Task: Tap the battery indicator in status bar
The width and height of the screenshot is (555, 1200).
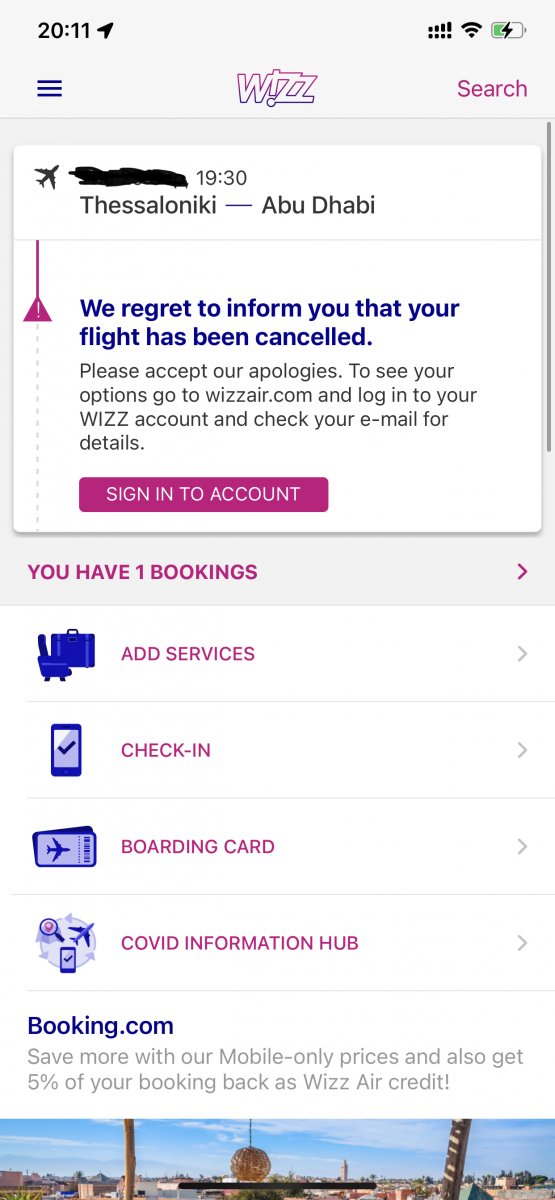Action: point(508,31)
